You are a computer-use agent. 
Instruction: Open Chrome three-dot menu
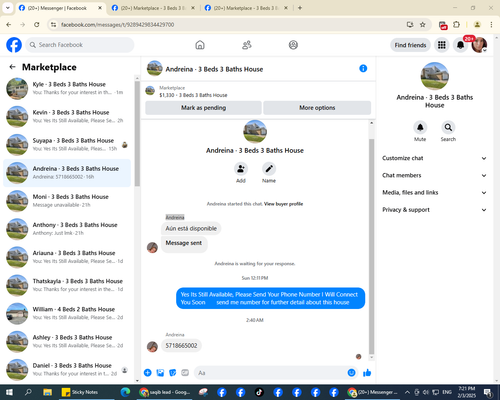tap(491, 25)
